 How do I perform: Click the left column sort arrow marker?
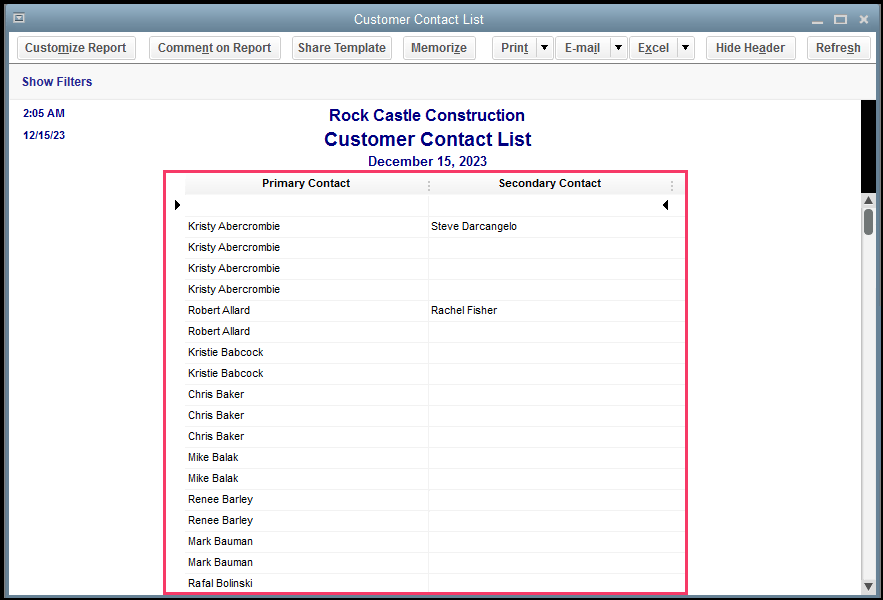pos(177,204)
